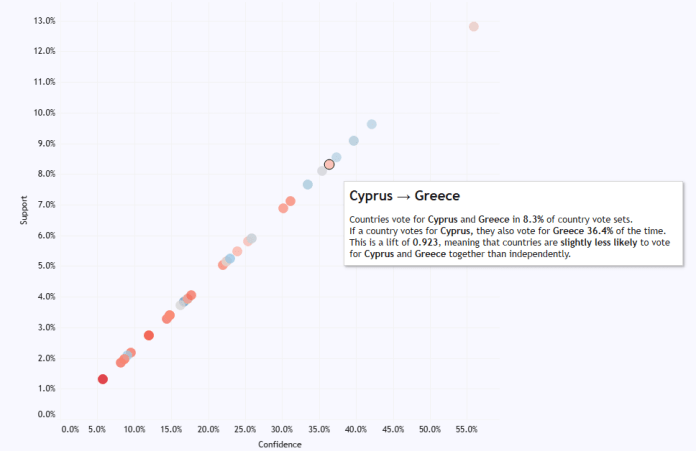
Task: Click the dark red point at 1.3% support
Action: pos(103,379)
